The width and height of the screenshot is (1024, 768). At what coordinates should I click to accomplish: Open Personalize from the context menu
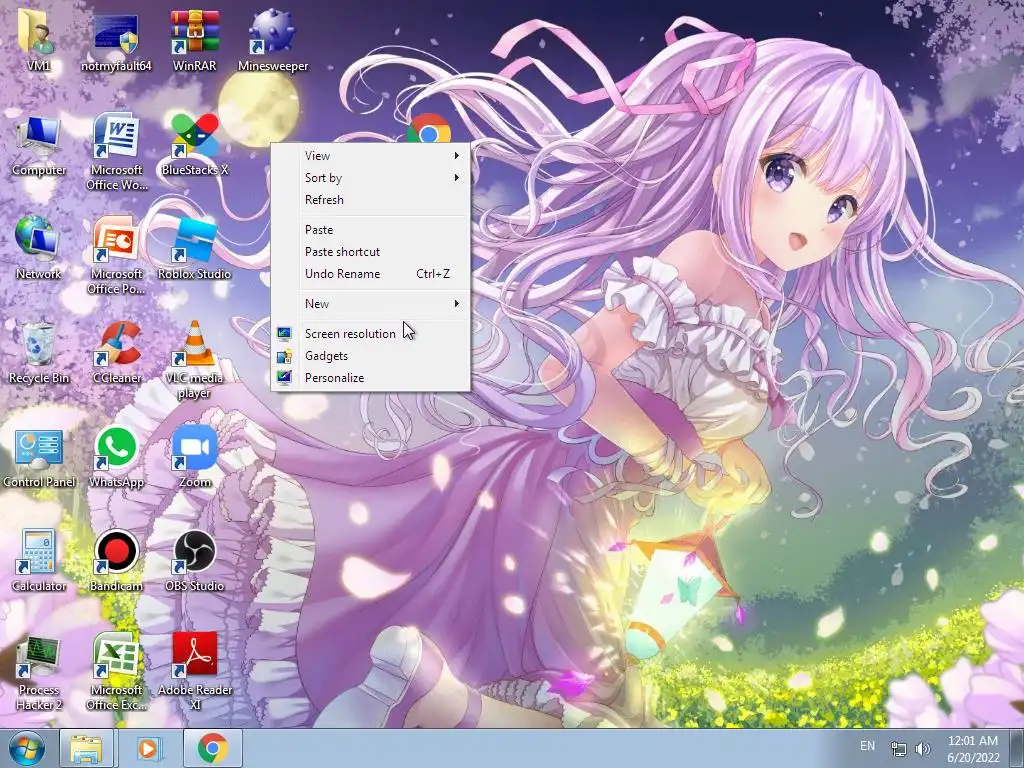[x=370, y=378]
